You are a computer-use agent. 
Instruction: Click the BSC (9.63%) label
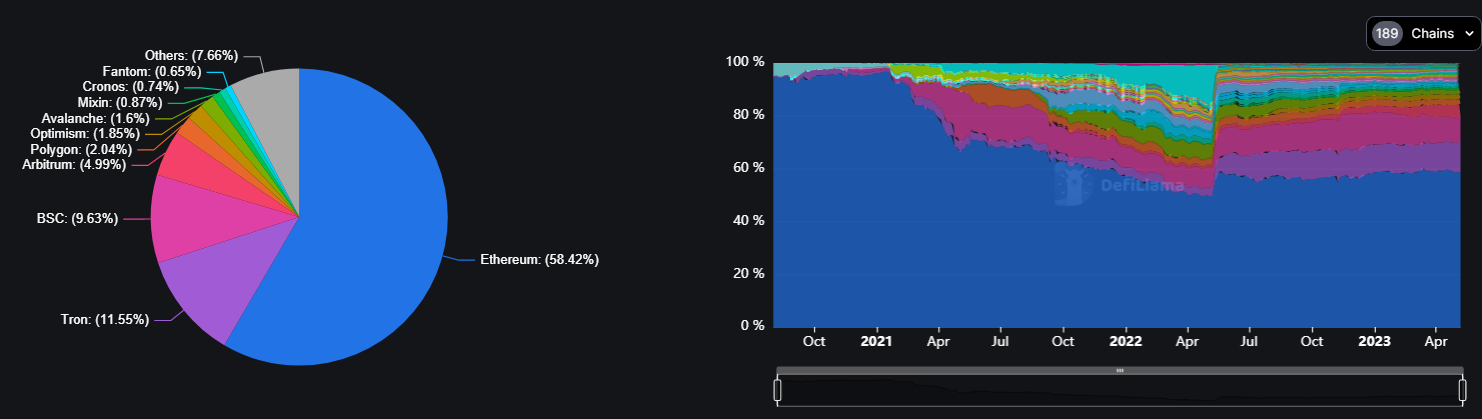pyautogui.click(x=76, y=218)
